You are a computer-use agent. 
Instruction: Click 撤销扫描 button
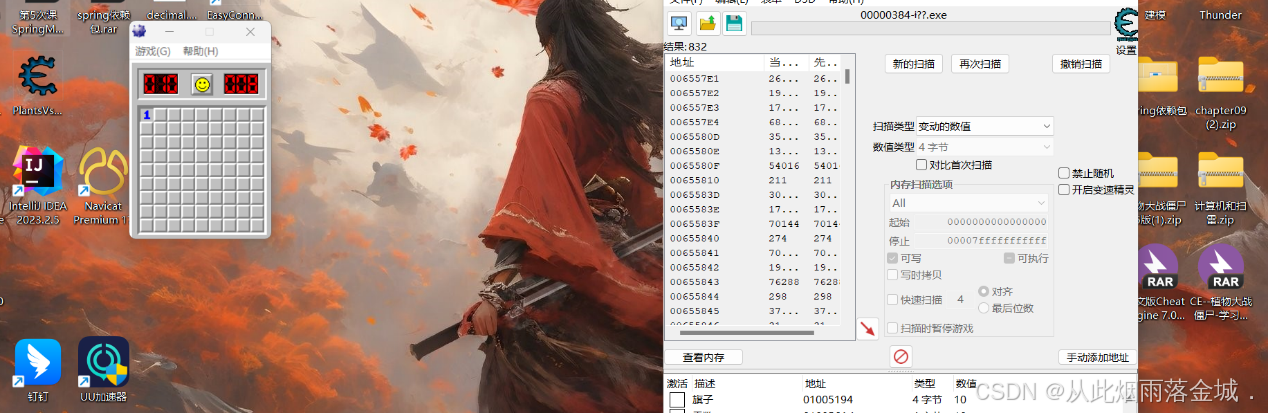pos(1082,64)
